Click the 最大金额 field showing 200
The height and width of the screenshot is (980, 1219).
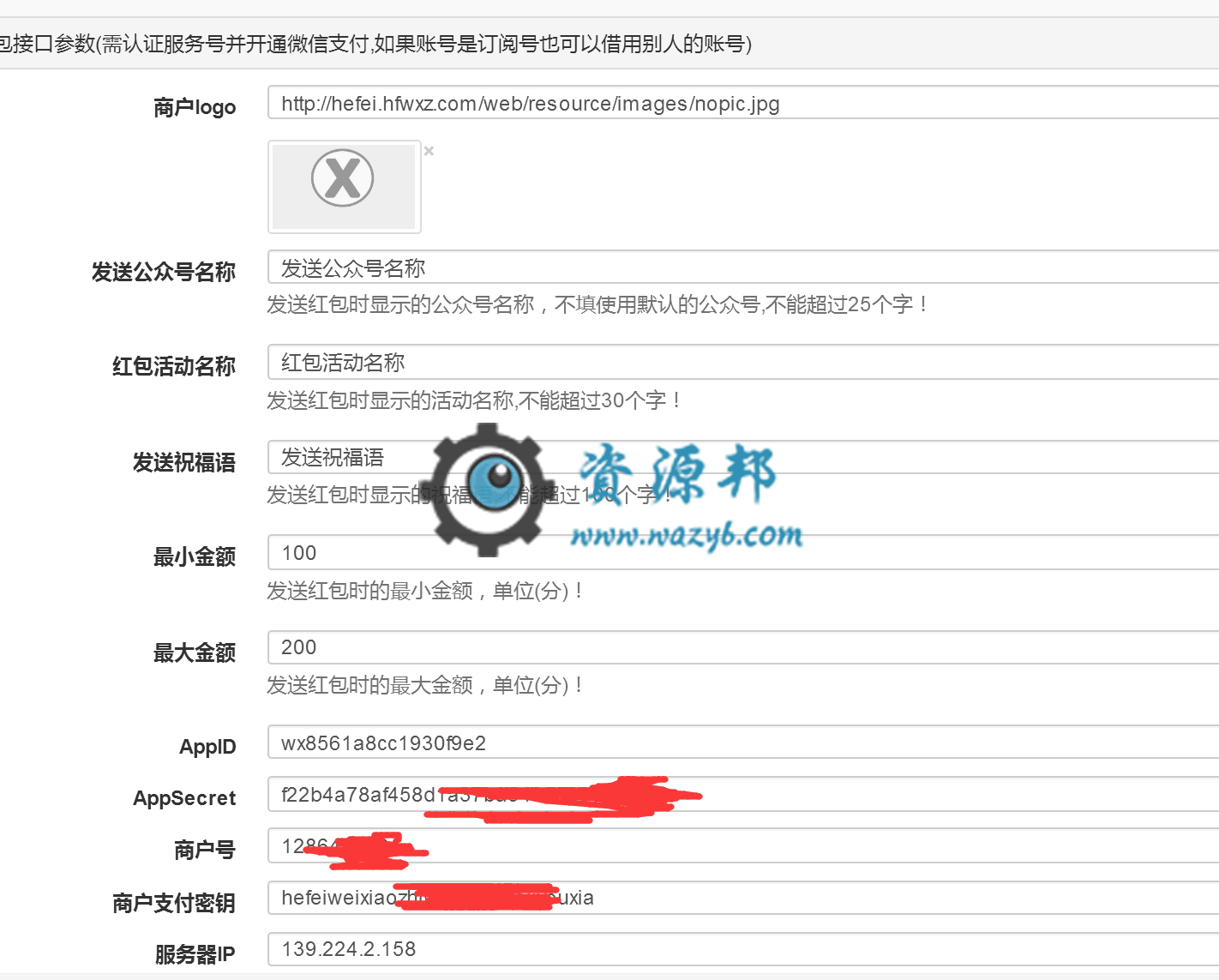pos(743,646)
